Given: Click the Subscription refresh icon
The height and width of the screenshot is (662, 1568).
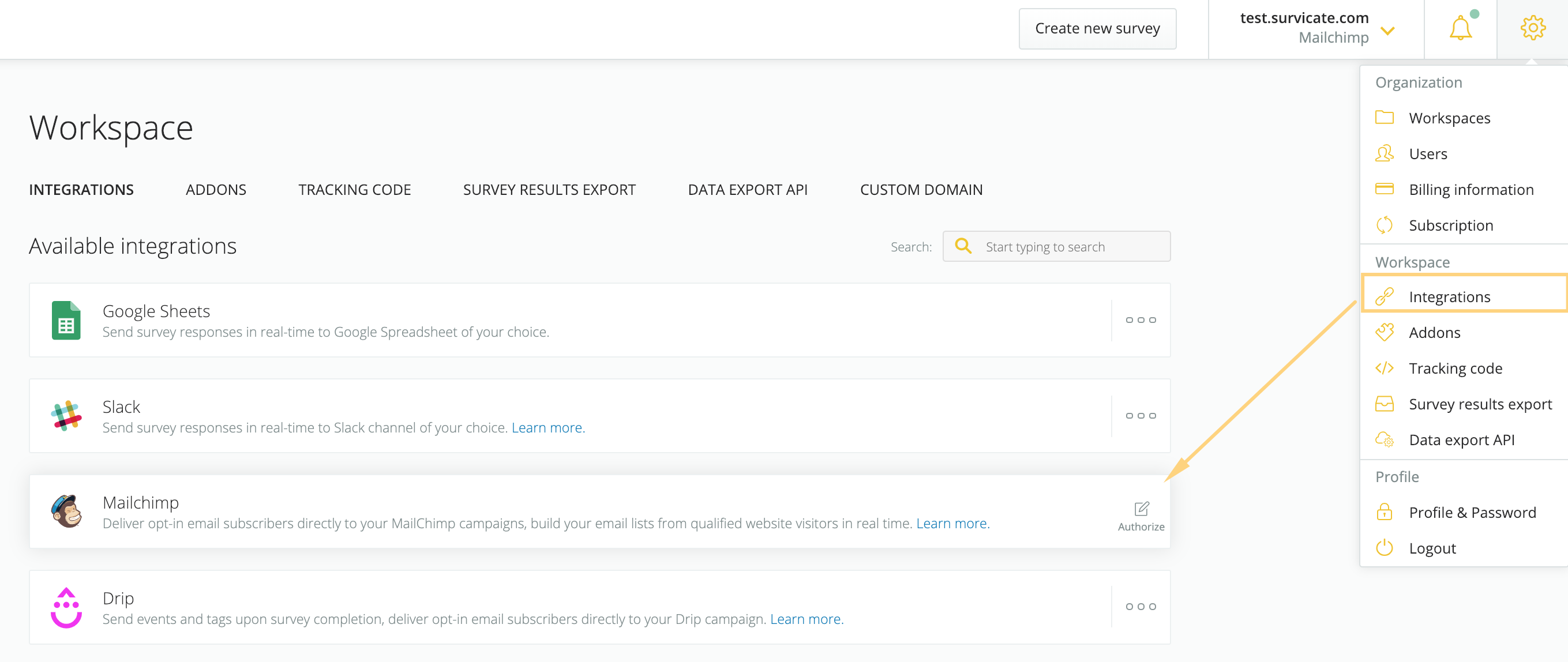Looking at the screenshot, I should tap(1383, 224).
